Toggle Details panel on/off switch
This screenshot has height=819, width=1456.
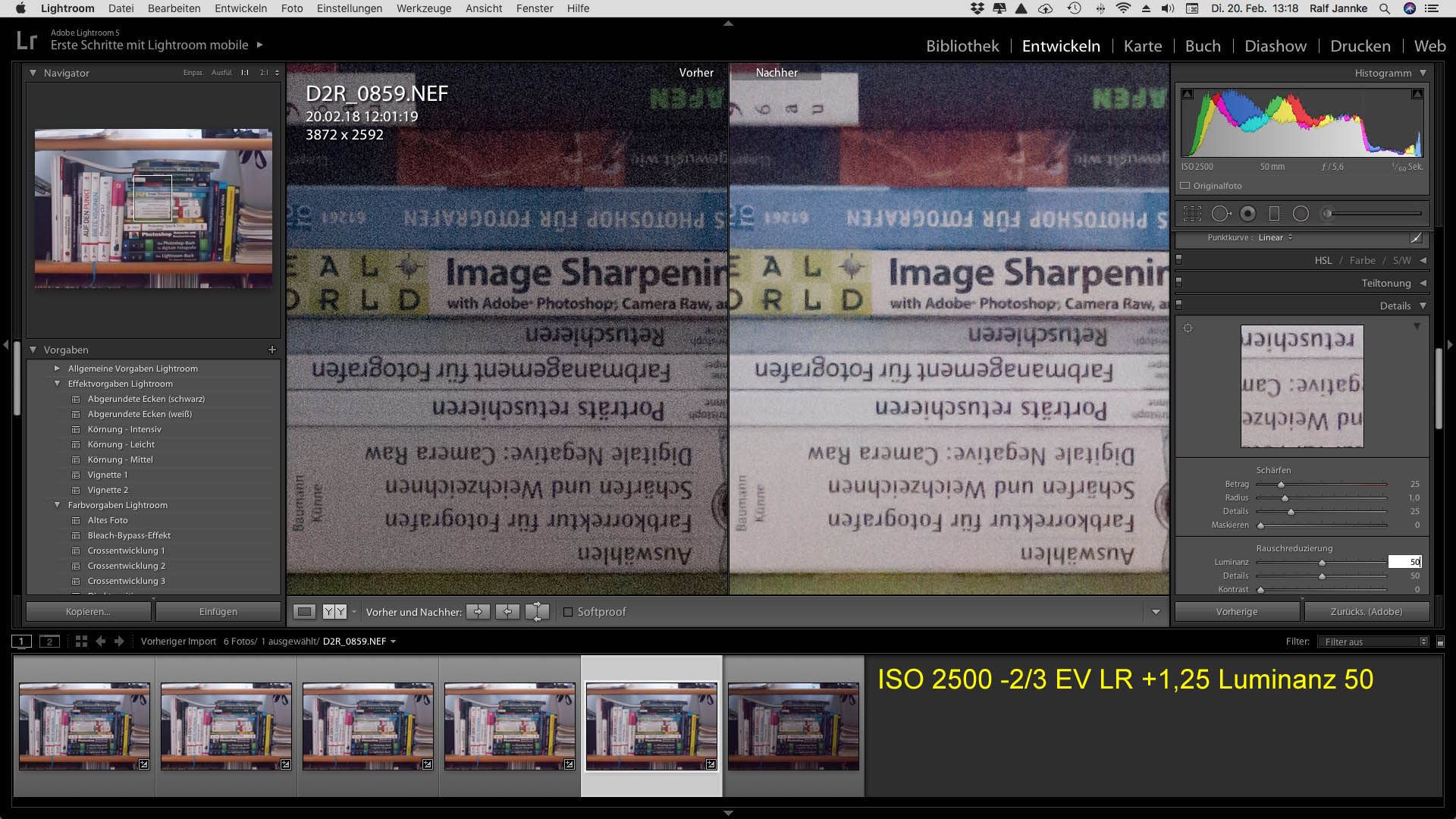[x=1178, y=306]
